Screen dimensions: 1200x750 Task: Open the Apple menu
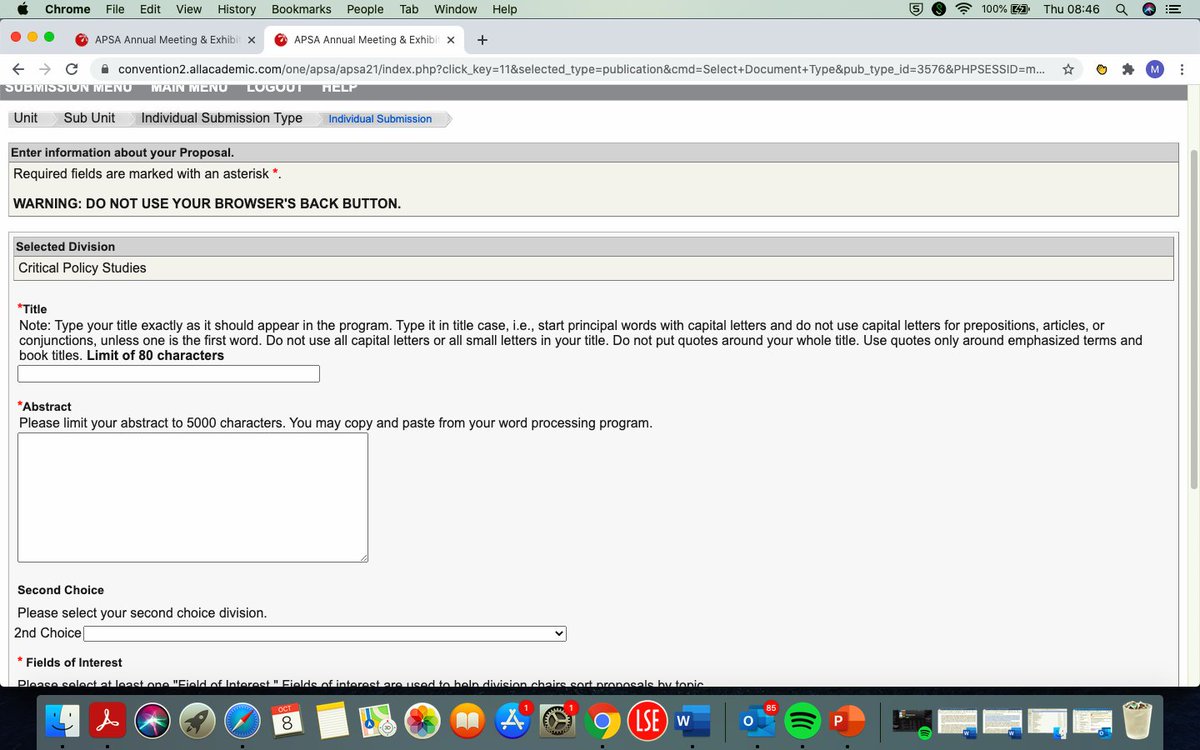click(22, 9)
